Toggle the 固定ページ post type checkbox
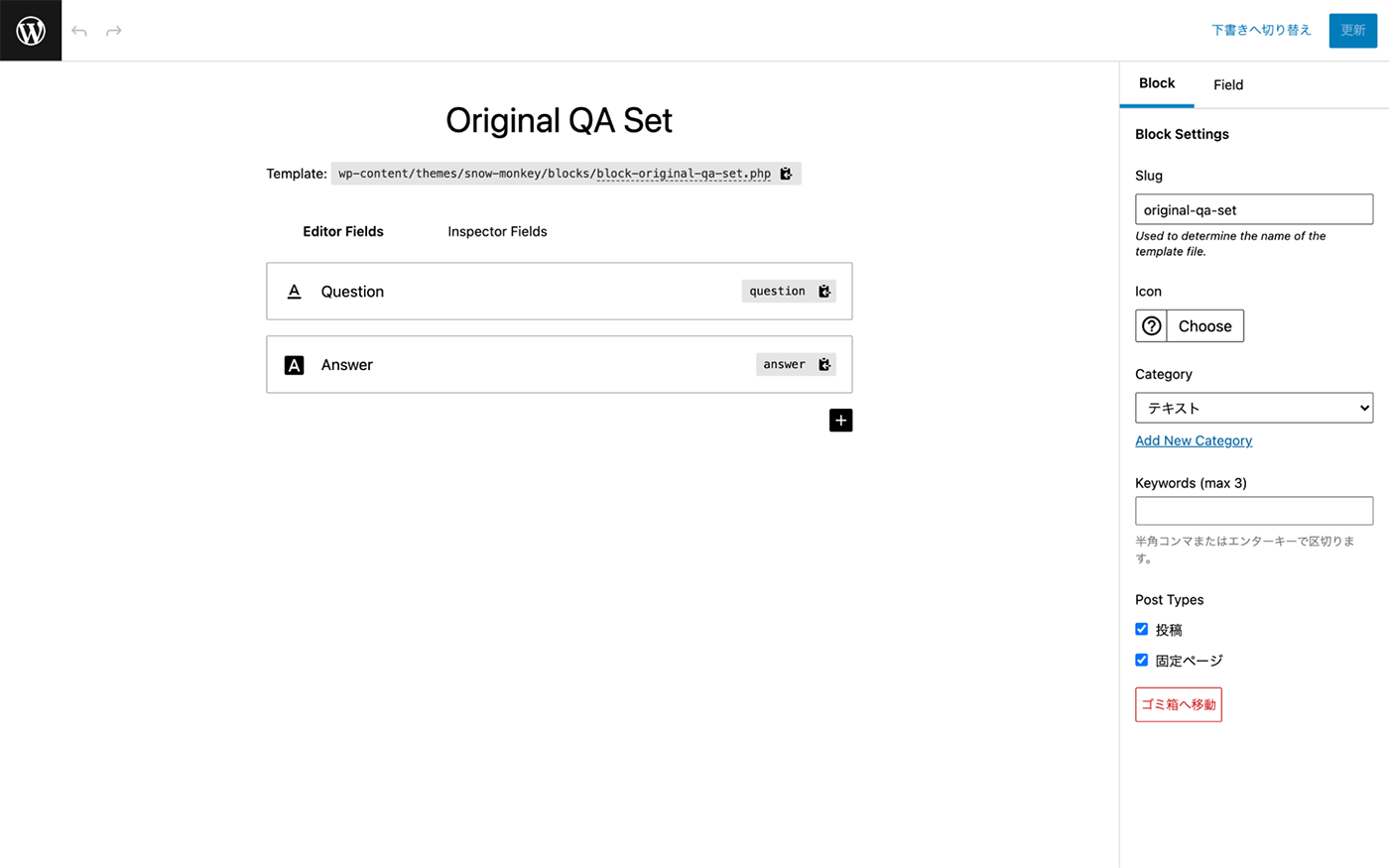Screen dimensions: 1389x868 pos(1142,660)
